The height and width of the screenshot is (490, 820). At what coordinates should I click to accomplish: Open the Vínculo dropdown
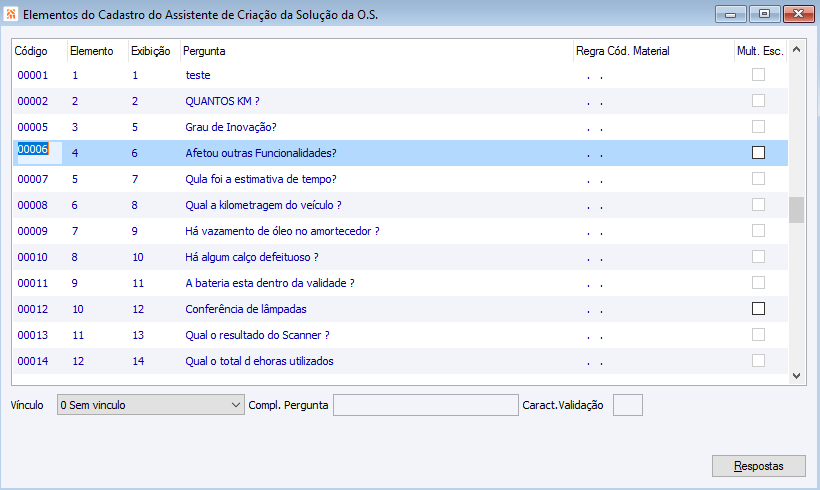[151, 405]
